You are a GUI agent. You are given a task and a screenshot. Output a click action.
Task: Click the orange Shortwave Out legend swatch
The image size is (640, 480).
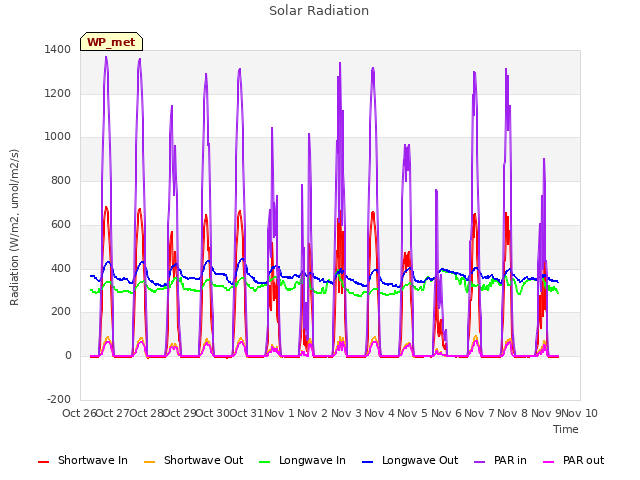pos(150,462)
